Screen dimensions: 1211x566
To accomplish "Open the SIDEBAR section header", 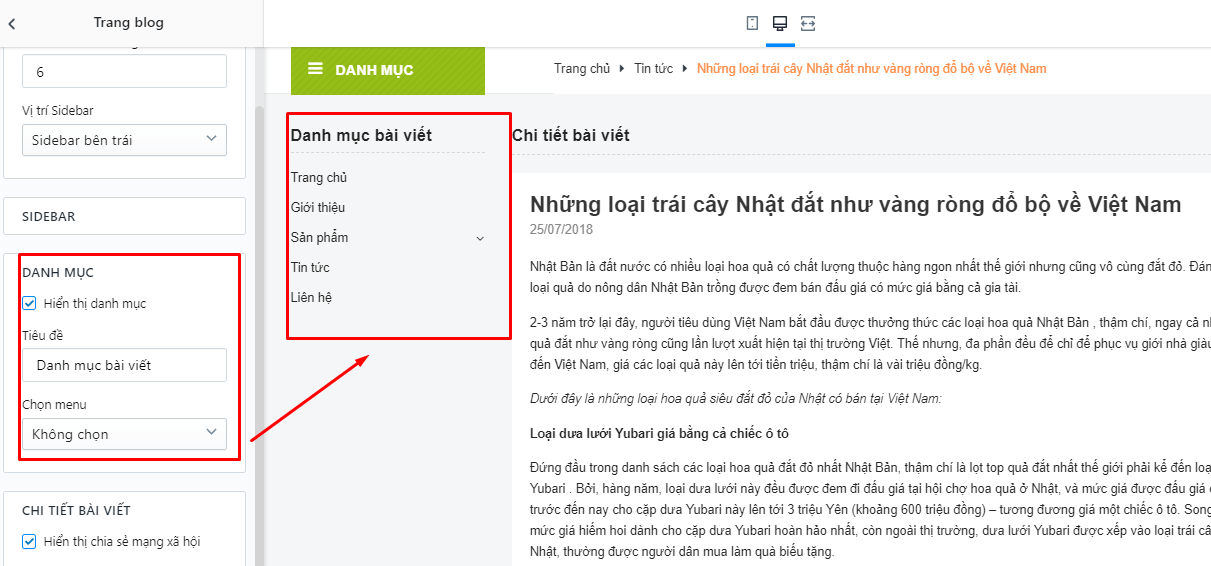I will 124,216.
